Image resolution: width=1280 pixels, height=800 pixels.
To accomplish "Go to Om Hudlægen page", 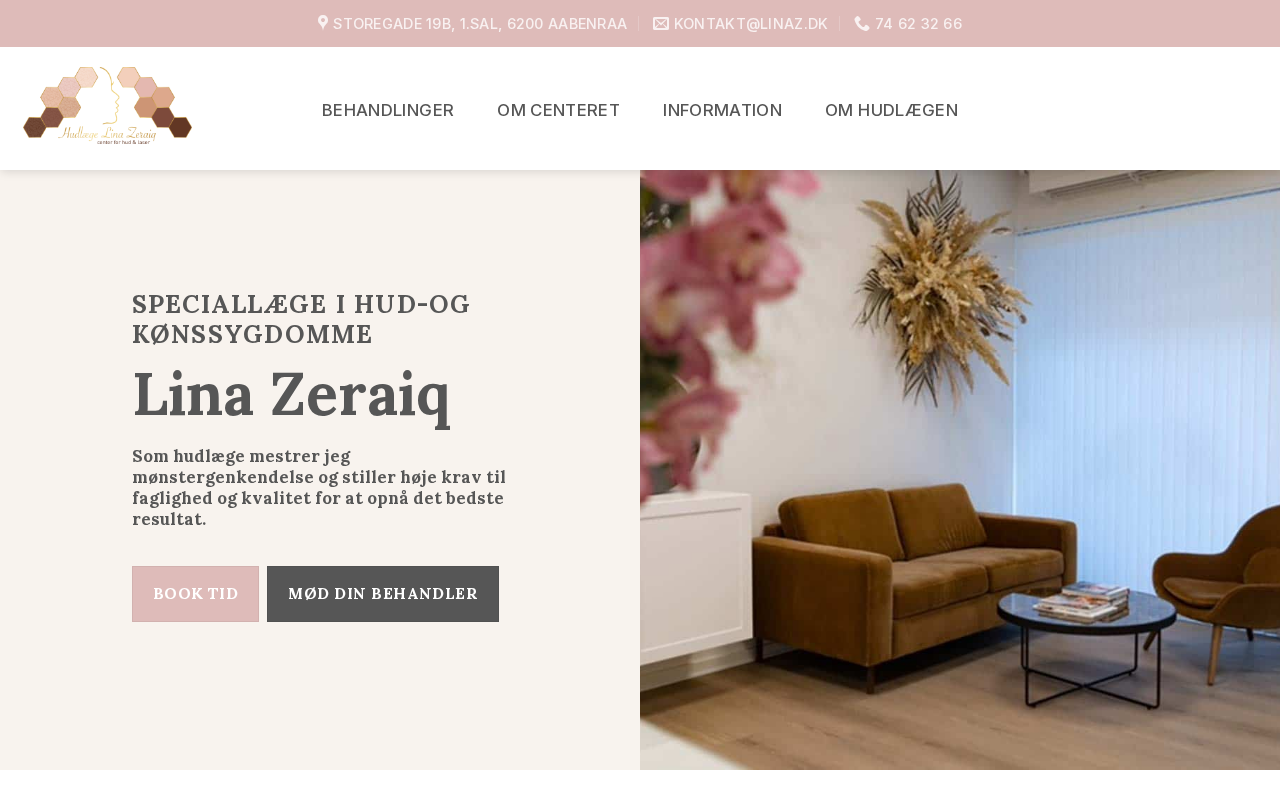I will coord(891,110).
